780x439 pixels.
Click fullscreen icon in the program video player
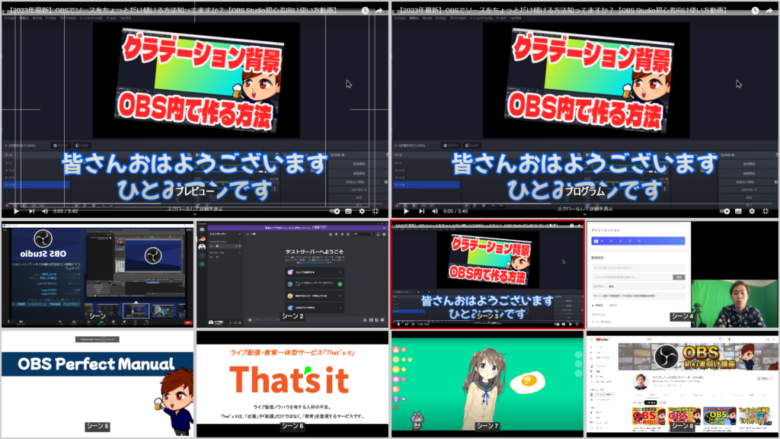(768, 211)
